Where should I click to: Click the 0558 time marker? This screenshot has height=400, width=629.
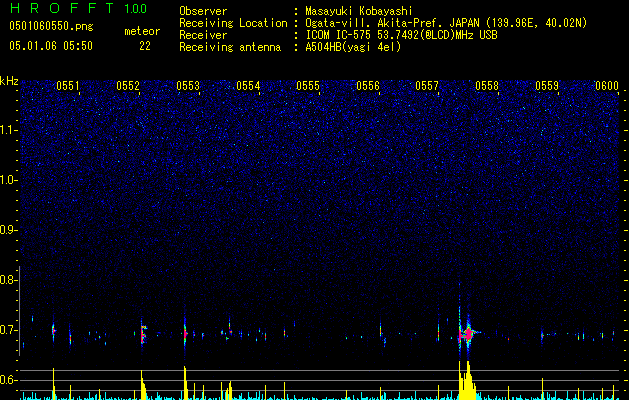(487, 86)
